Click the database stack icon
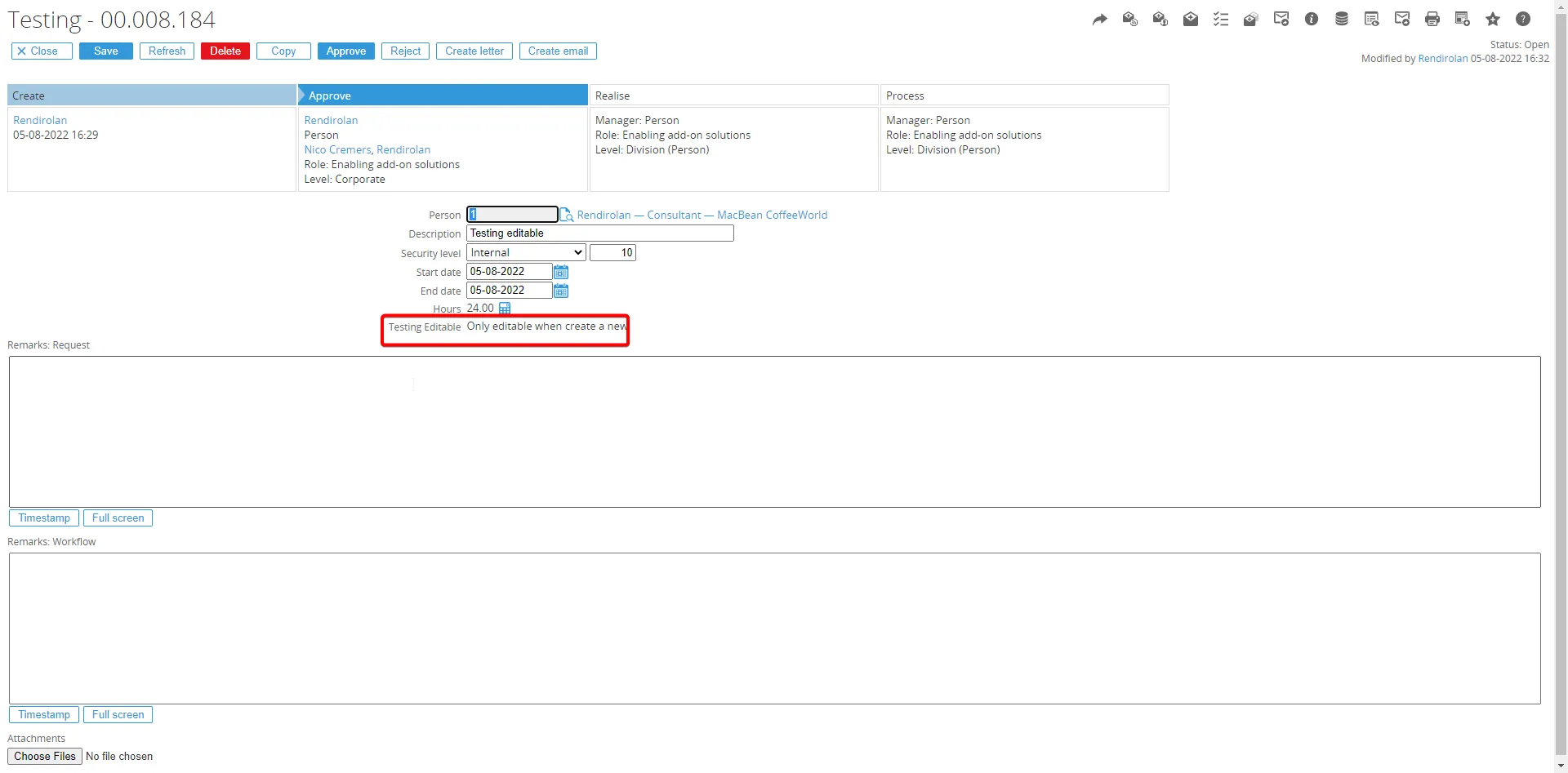The height and width of the screenshot is (773, 1568). click(x=1342, y=20)
